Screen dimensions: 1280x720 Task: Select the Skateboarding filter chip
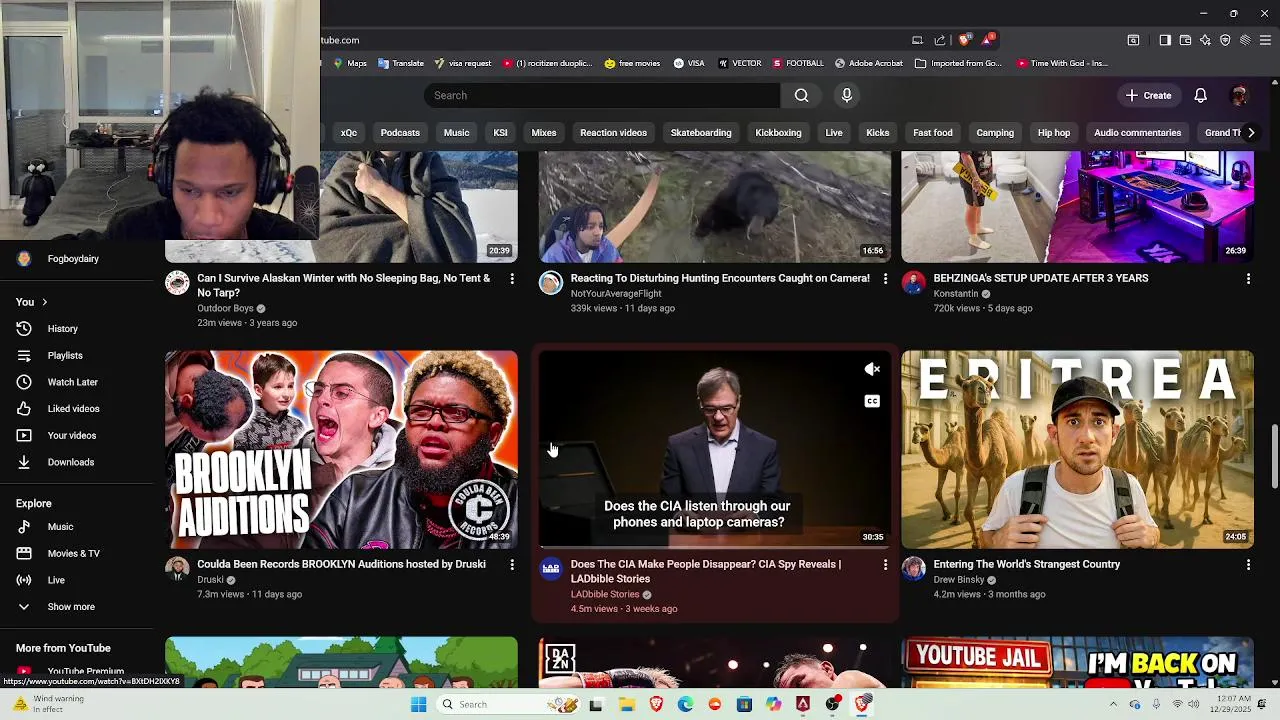pos(701,133)
